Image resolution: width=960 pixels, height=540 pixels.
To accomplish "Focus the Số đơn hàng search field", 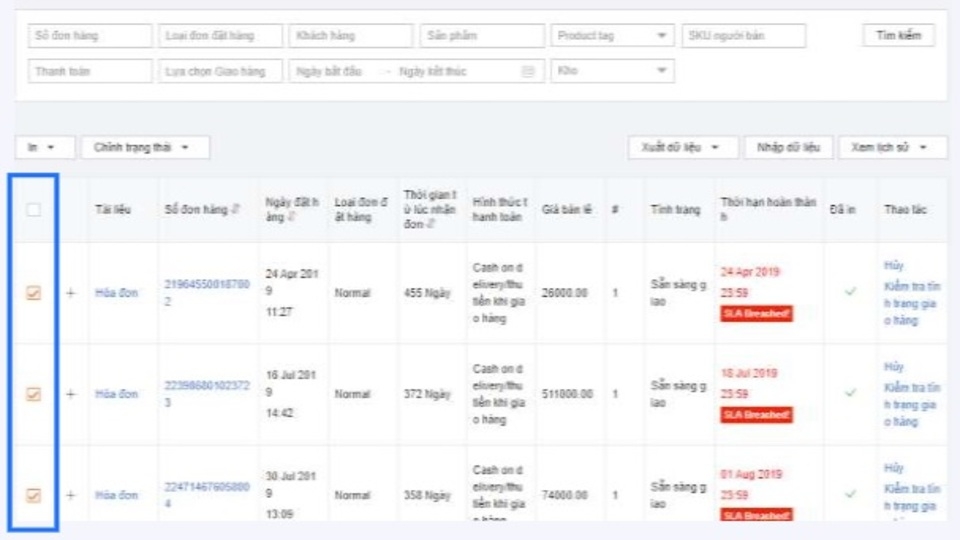I will click(x=89, y=36).
